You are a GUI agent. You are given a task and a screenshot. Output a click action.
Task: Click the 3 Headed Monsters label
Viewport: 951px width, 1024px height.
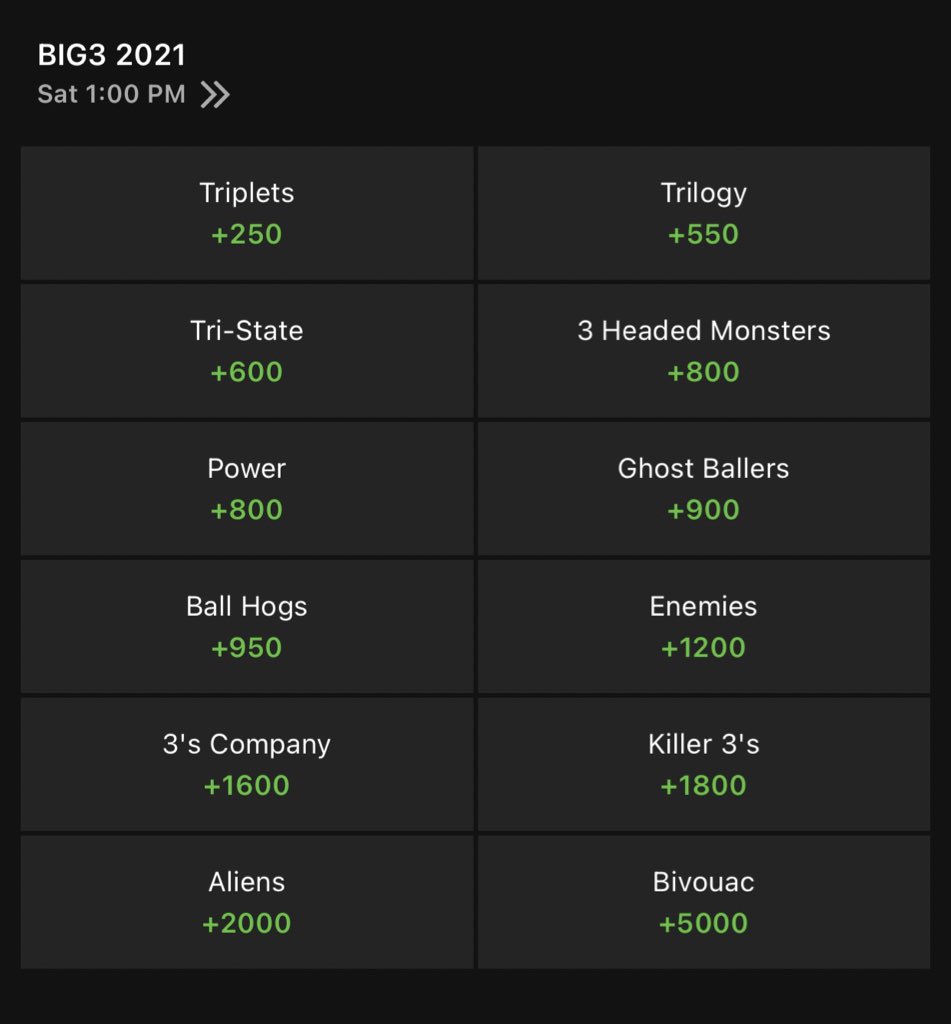703,330
